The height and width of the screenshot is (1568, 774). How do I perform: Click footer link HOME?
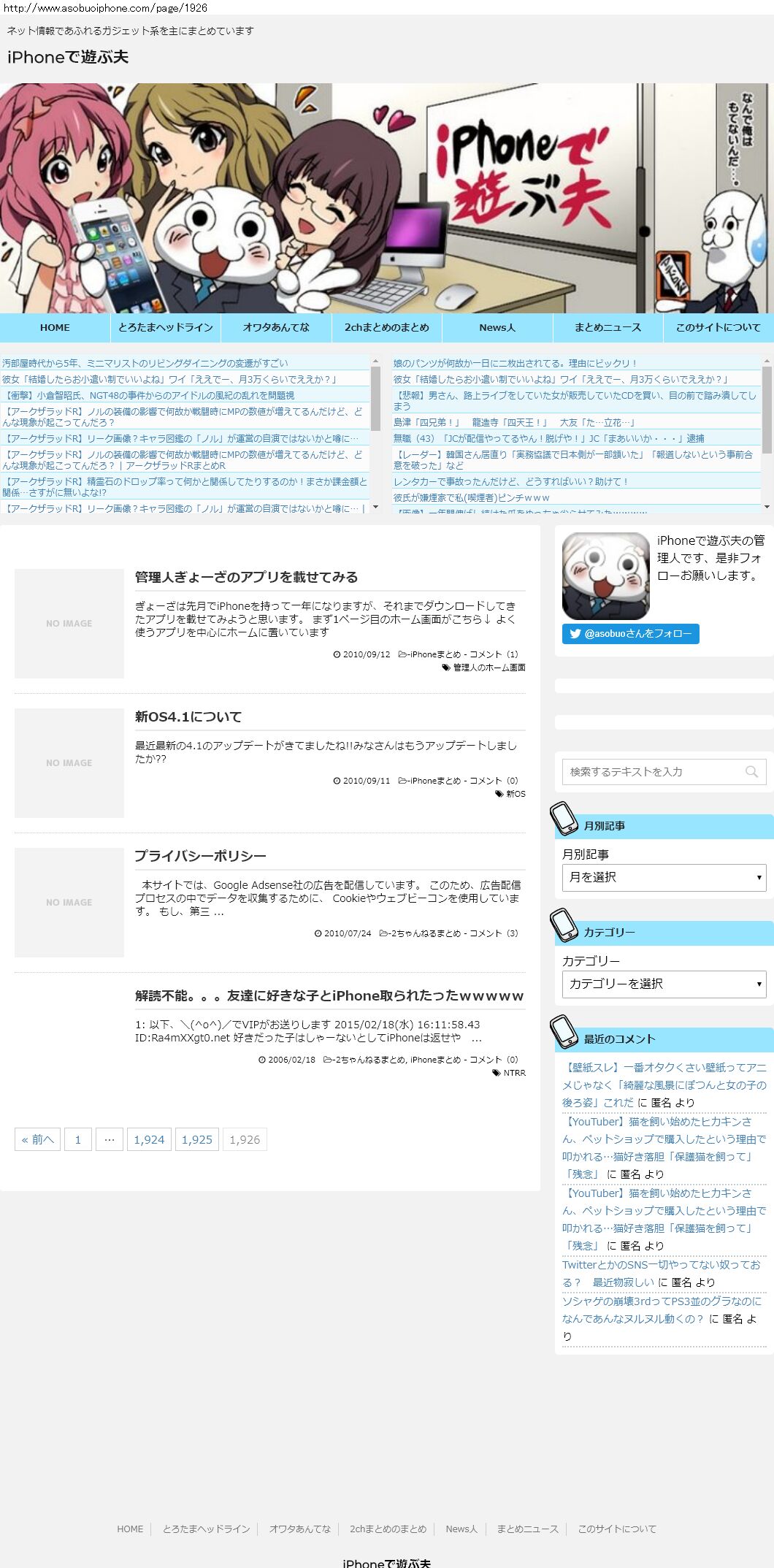(130, 1529)
